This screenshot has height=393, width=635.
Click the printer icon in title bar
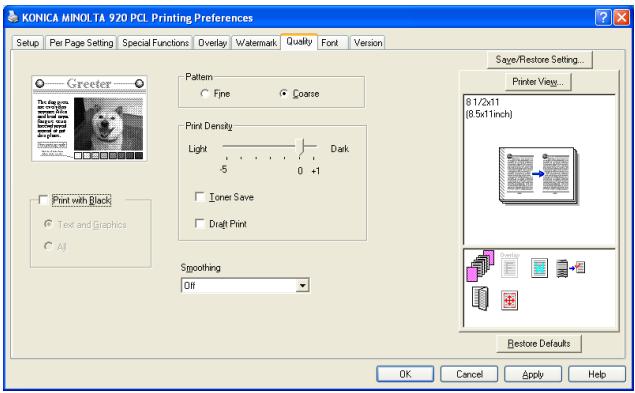13,17
